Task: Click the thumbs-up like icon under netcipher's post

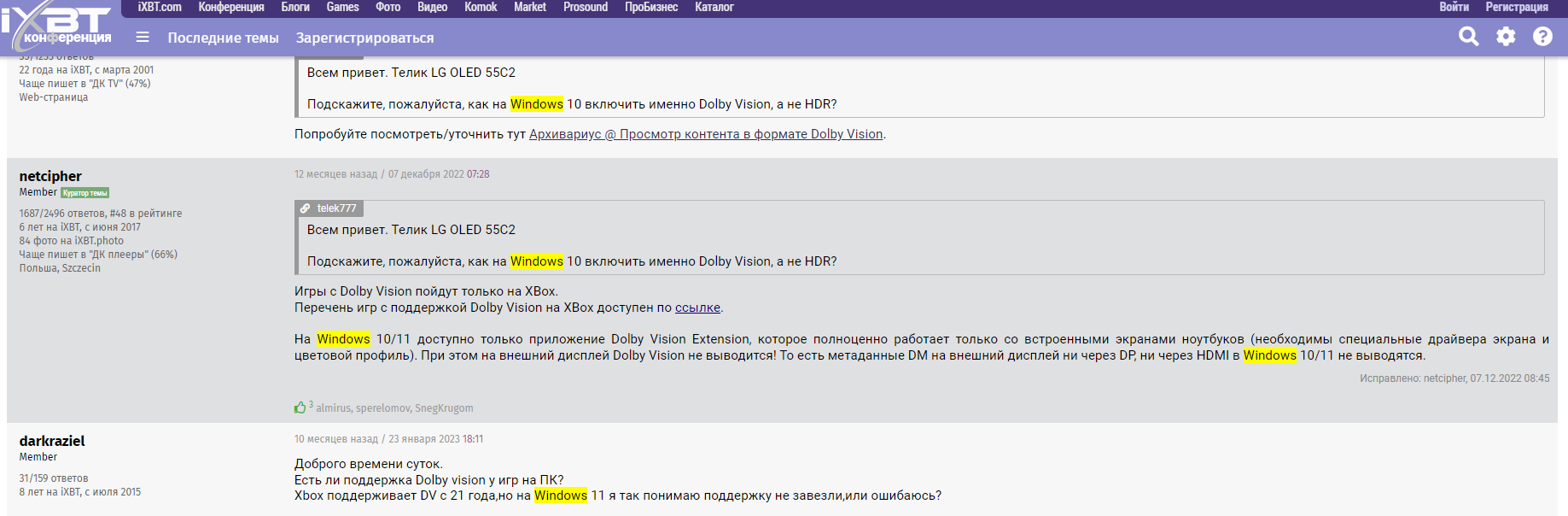Action: pos(300,408)
